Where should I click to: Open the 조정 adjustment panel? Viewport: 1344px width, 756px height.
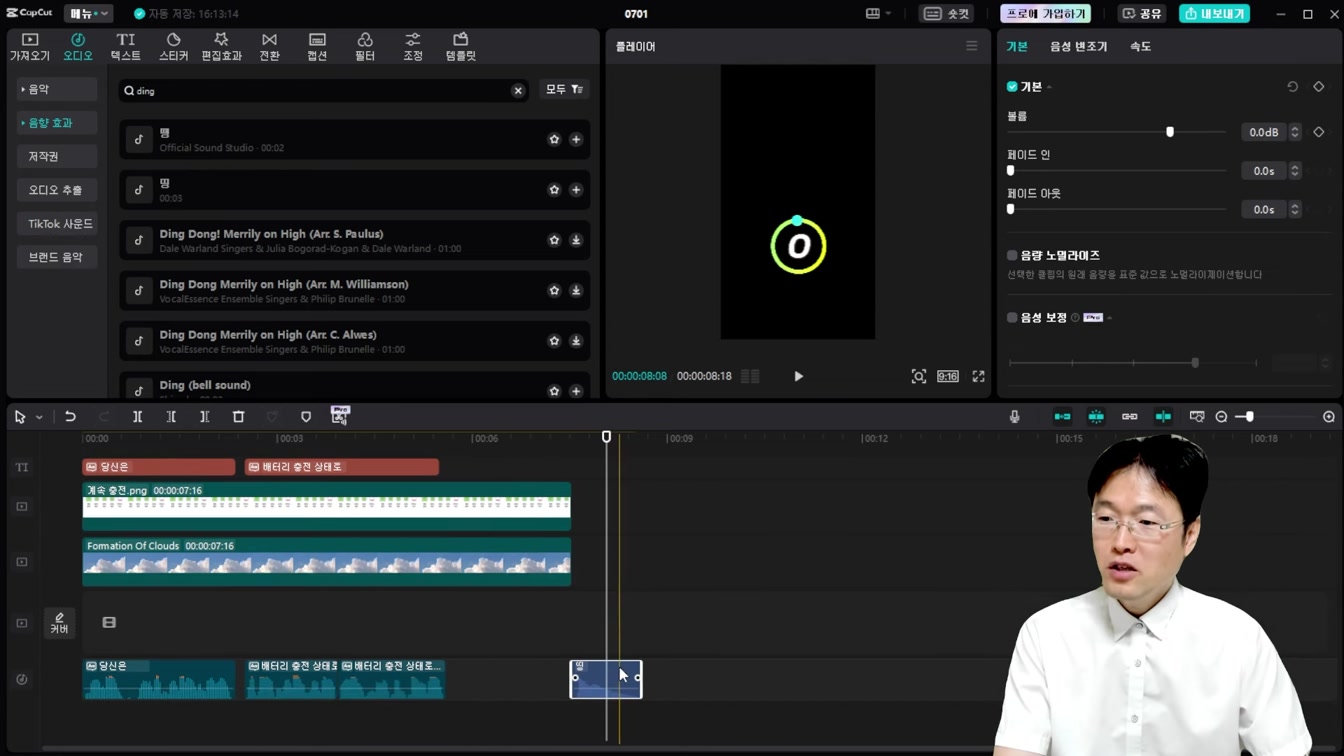pyautogui.click(x=413, y=46)
